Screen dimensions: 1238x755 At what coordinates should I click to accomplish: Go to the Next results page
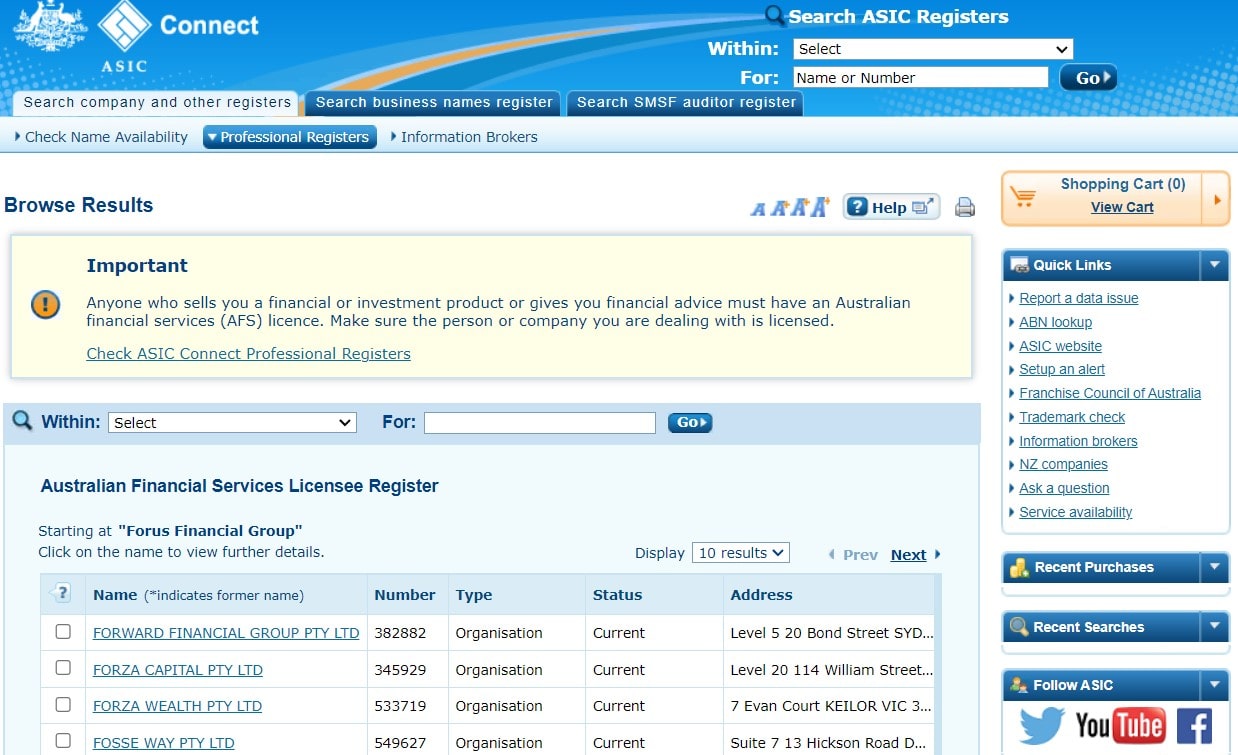coord(908,555)
